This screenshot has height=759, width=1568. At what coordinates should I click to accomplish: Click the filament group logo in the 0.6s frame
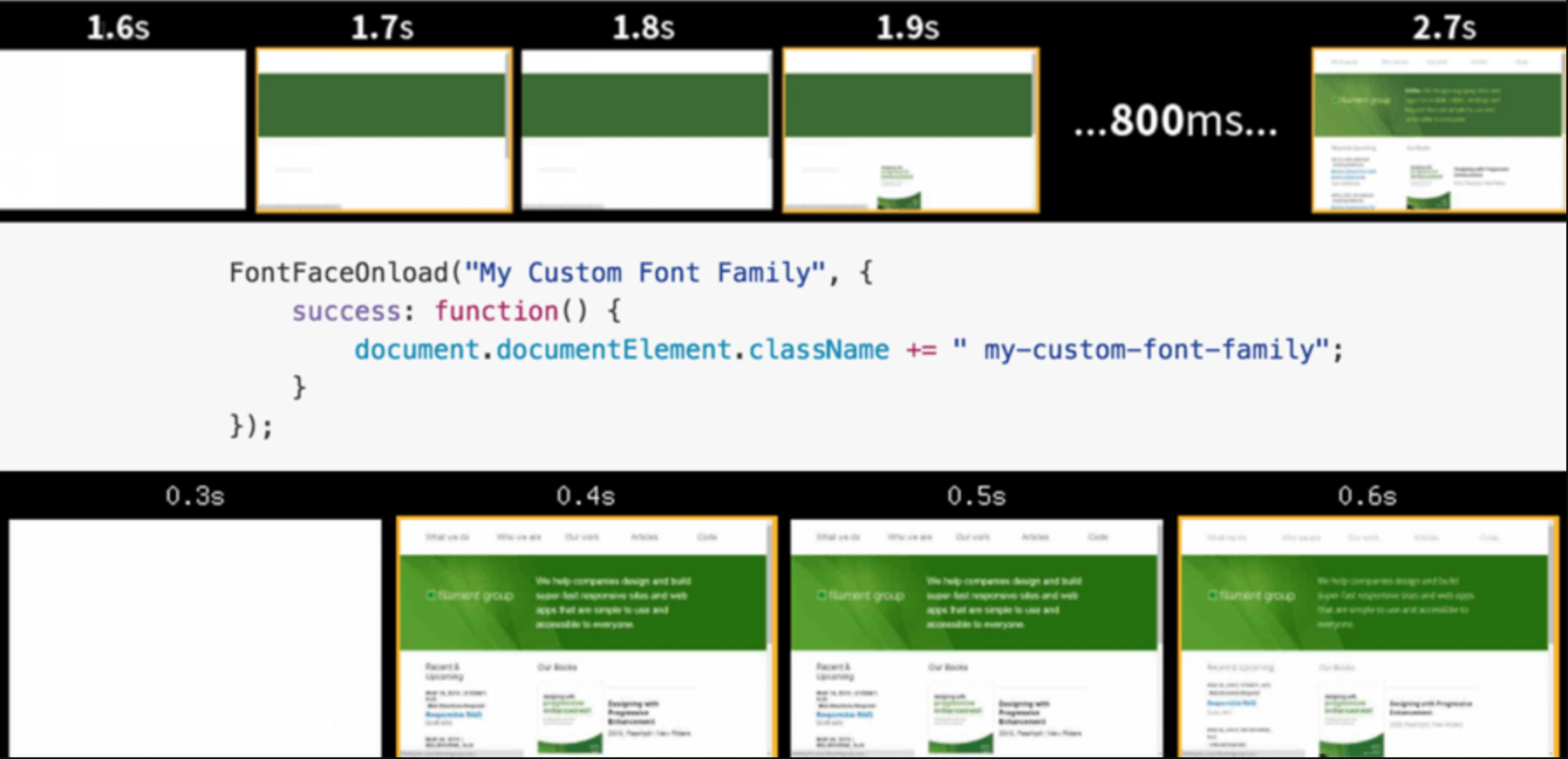point(1251,596)
